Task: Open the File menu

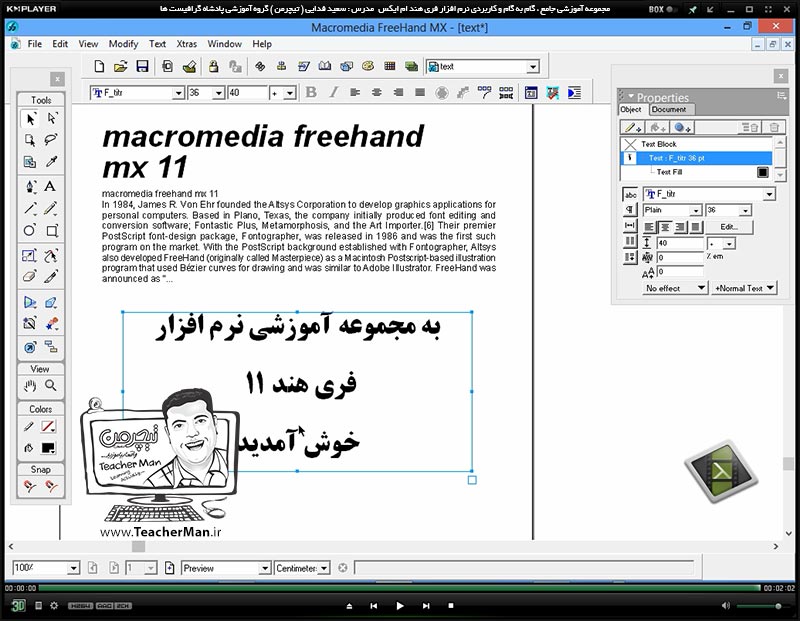Action: click(35, 44)
